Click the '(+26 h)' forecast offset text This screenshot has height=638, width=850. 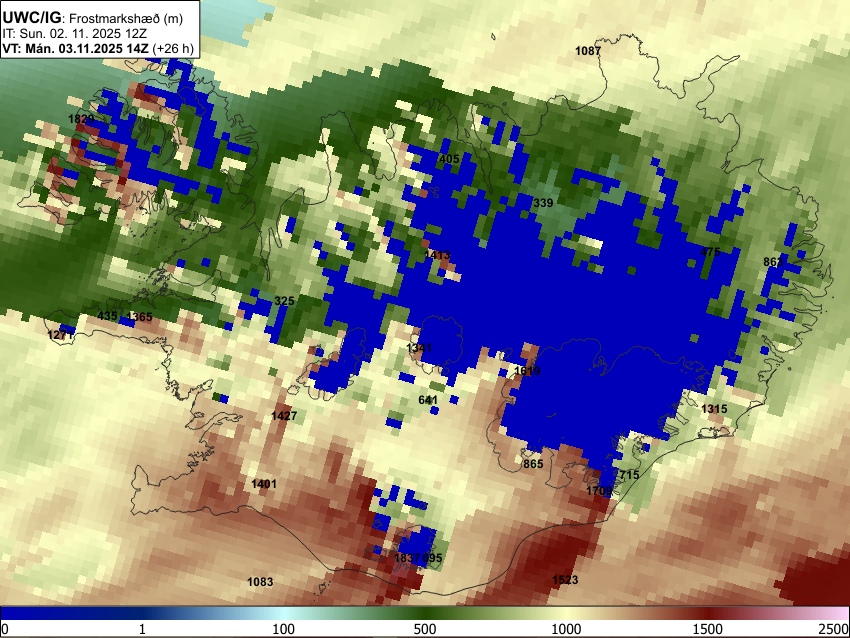[x=173, y=48]
